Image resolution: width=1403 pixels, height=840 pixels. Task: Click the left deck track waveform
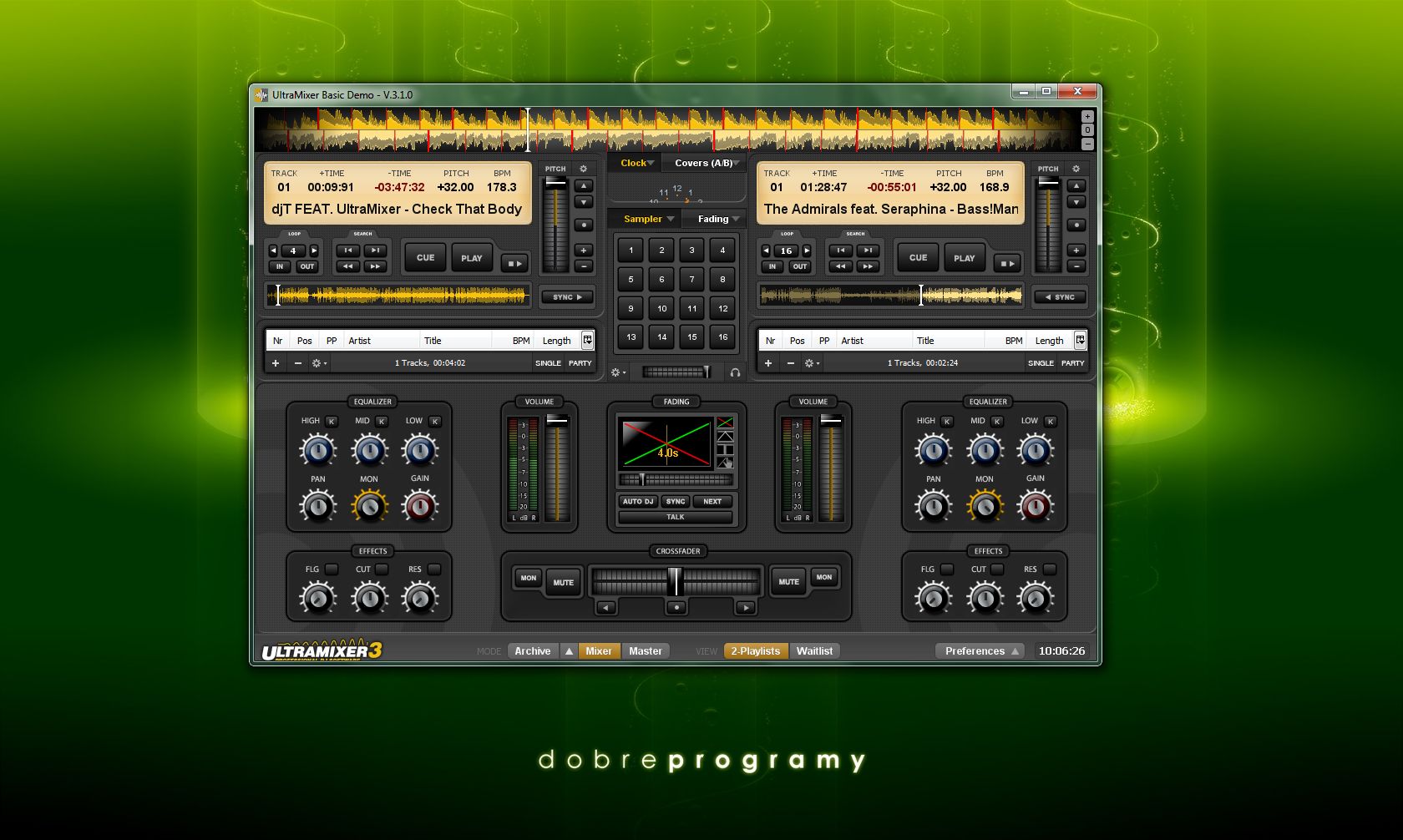tap(398, 295)
